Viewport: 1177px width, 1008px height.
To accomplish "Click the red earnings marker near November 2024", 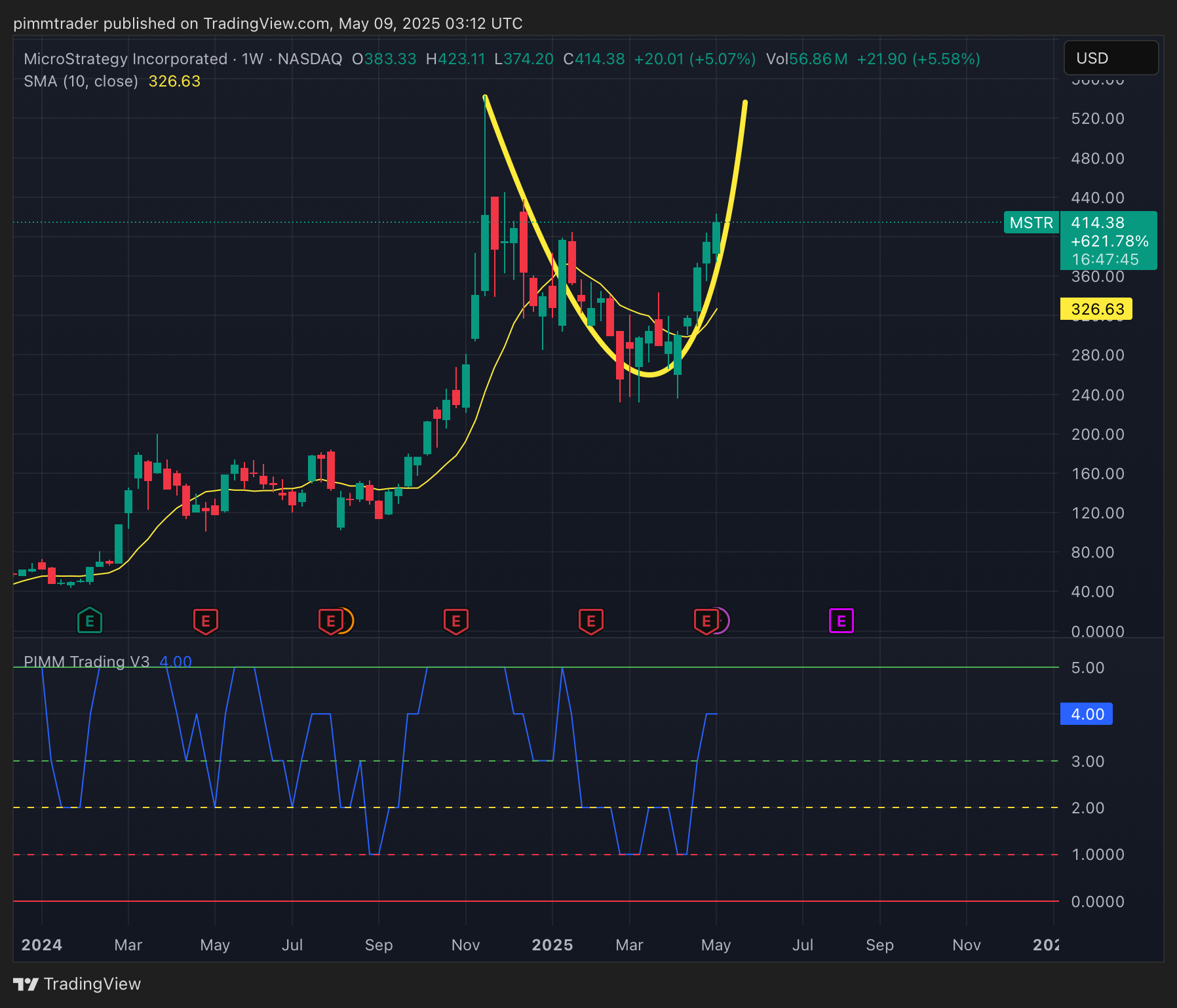I will (x=456, y=621).
